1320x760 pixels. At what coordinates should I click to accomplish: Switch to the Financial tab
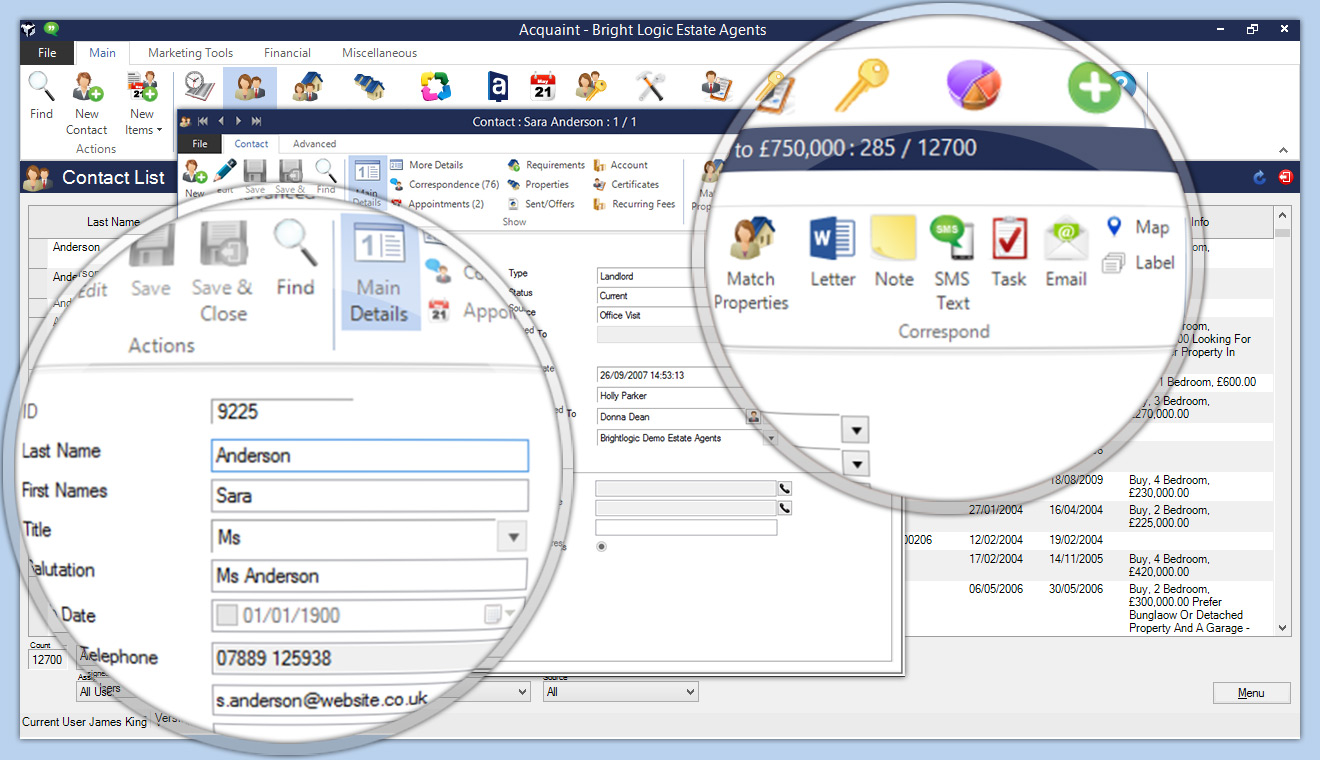pyautogui.click(x=287, y=53)
